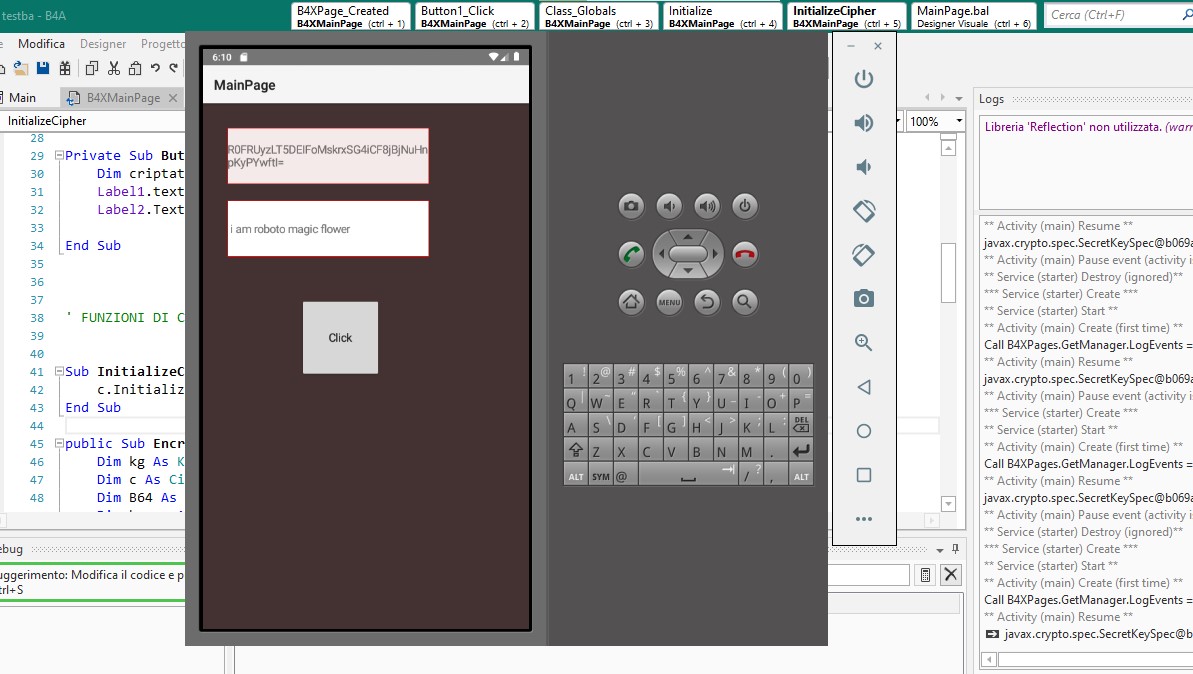Image resolution: width=1193 pixels, height=674 pixels.
Task: Click the gift-box toolbar icon
Action: click(65, 68)
